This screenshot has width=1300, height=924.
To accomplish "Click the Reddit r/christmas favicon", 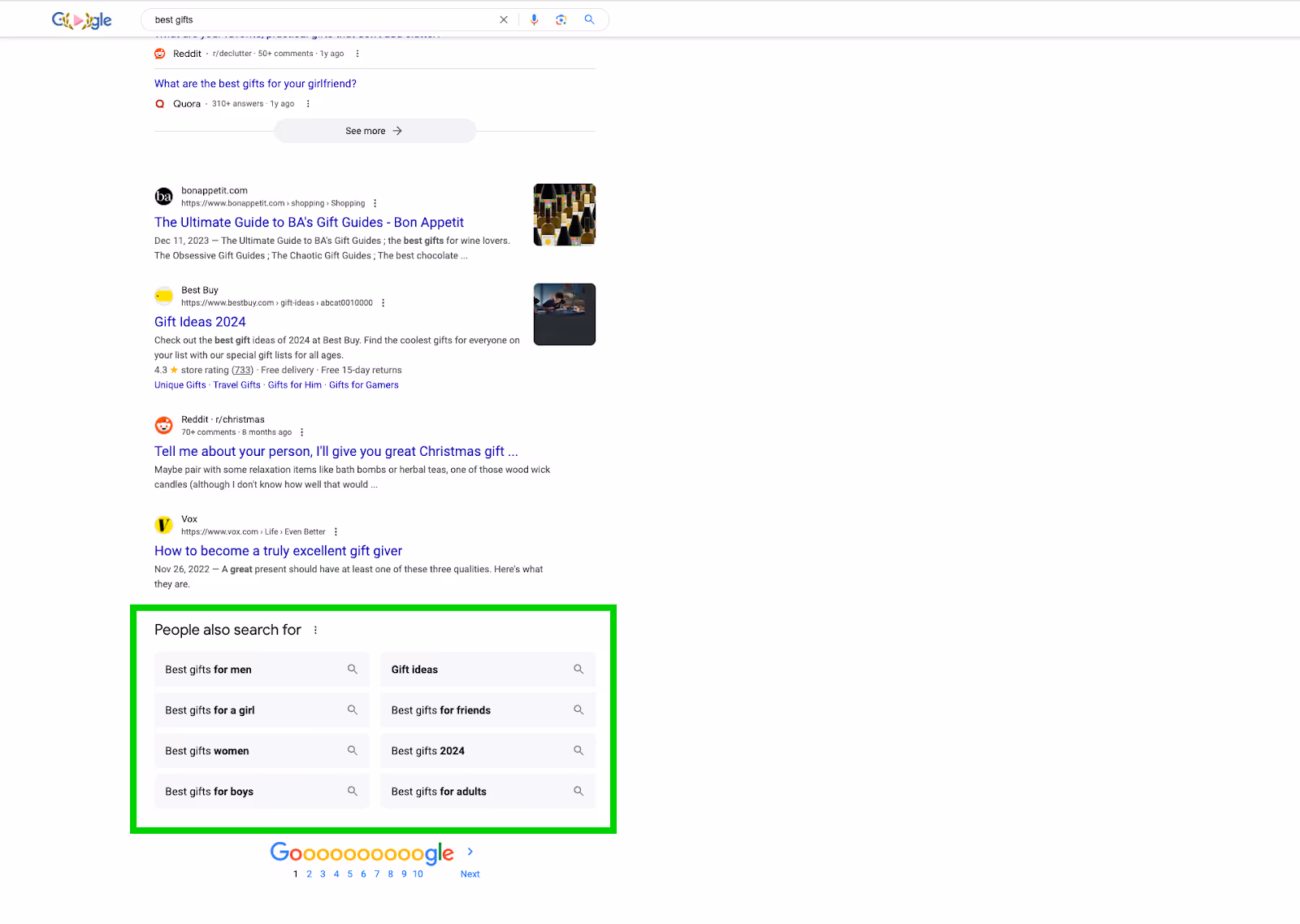I will pyautogui.click(x=164, y=426).
